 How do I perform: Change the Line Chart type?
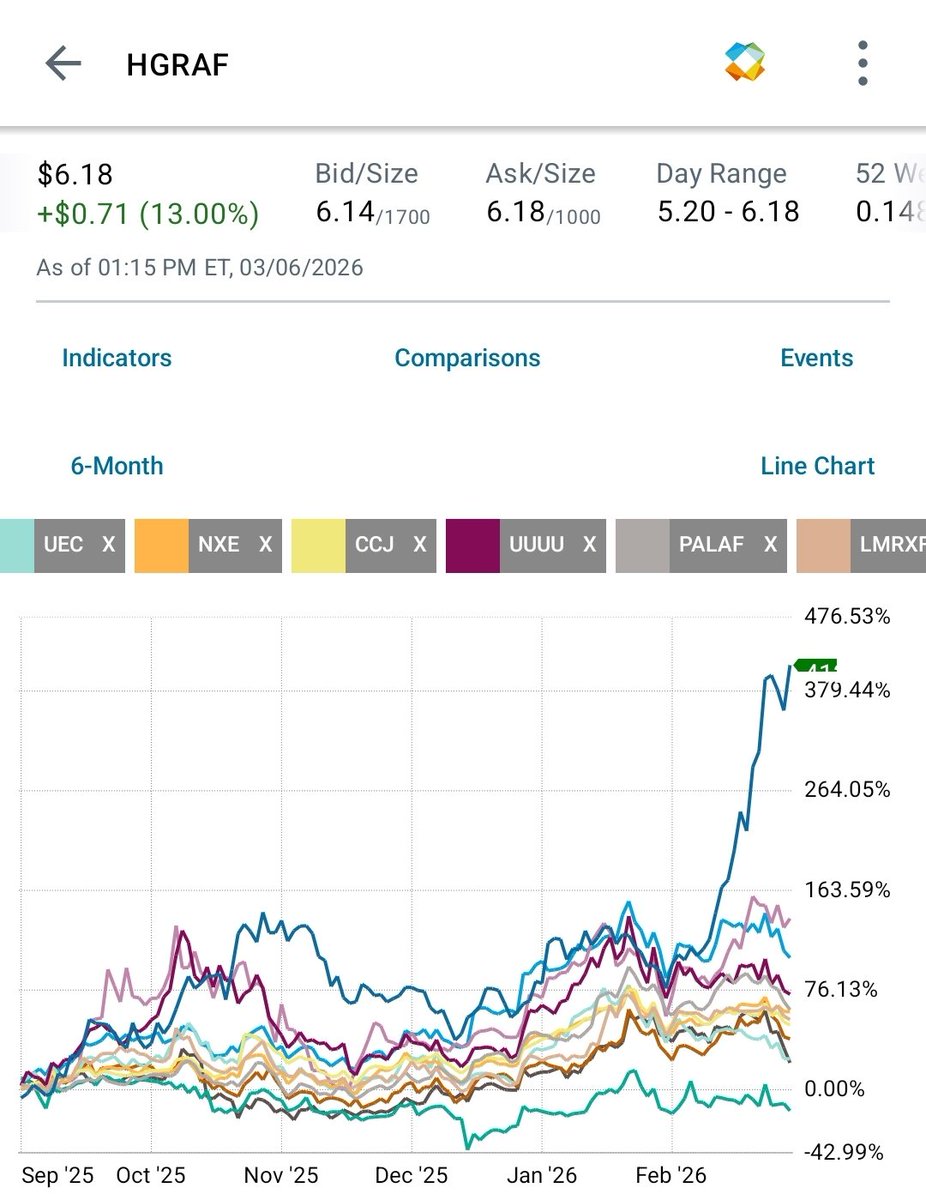click(x=817, y=466)
